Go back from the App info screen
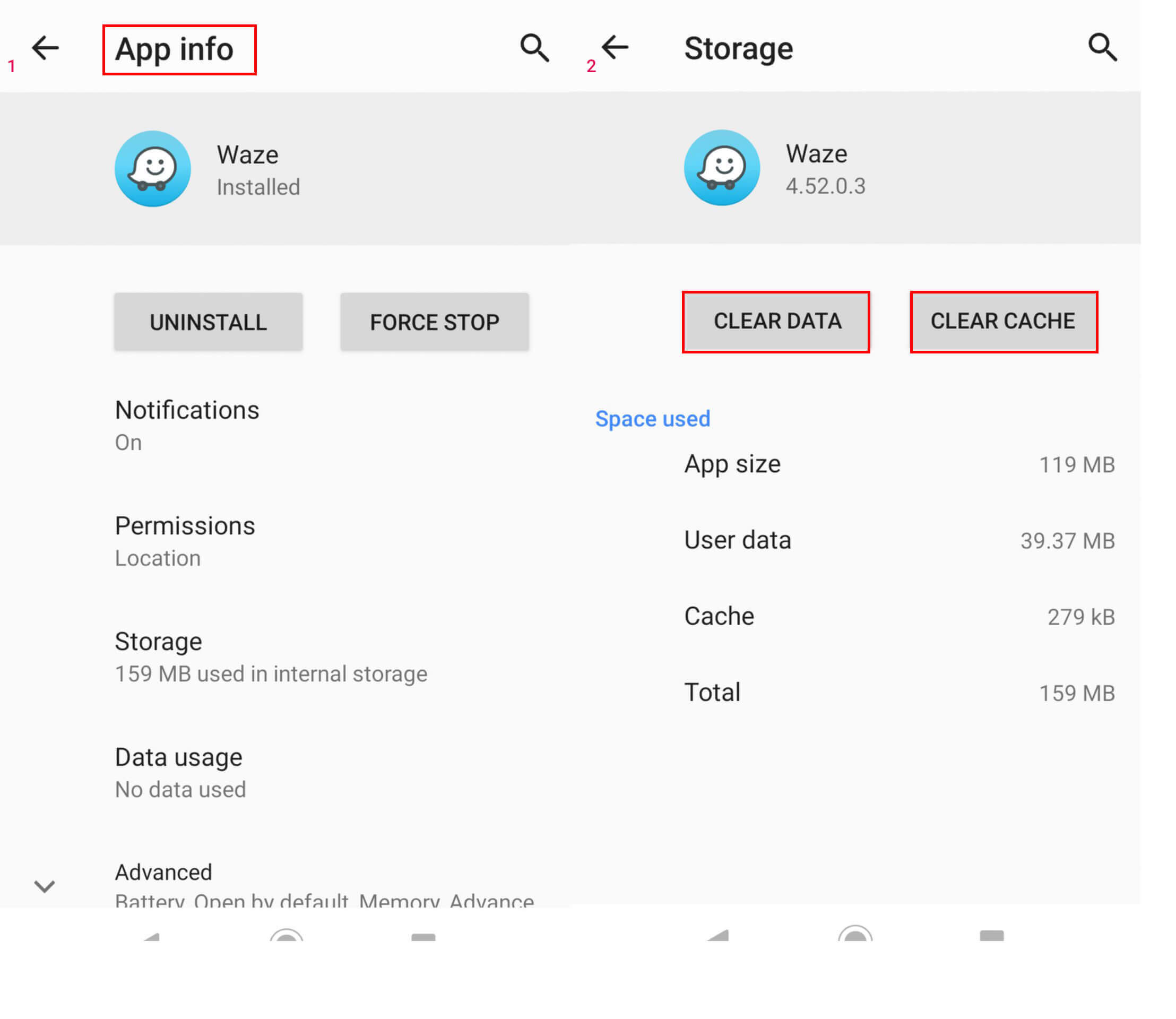Viewport: 1176px width, 1019px height. [x=46, y=48]
